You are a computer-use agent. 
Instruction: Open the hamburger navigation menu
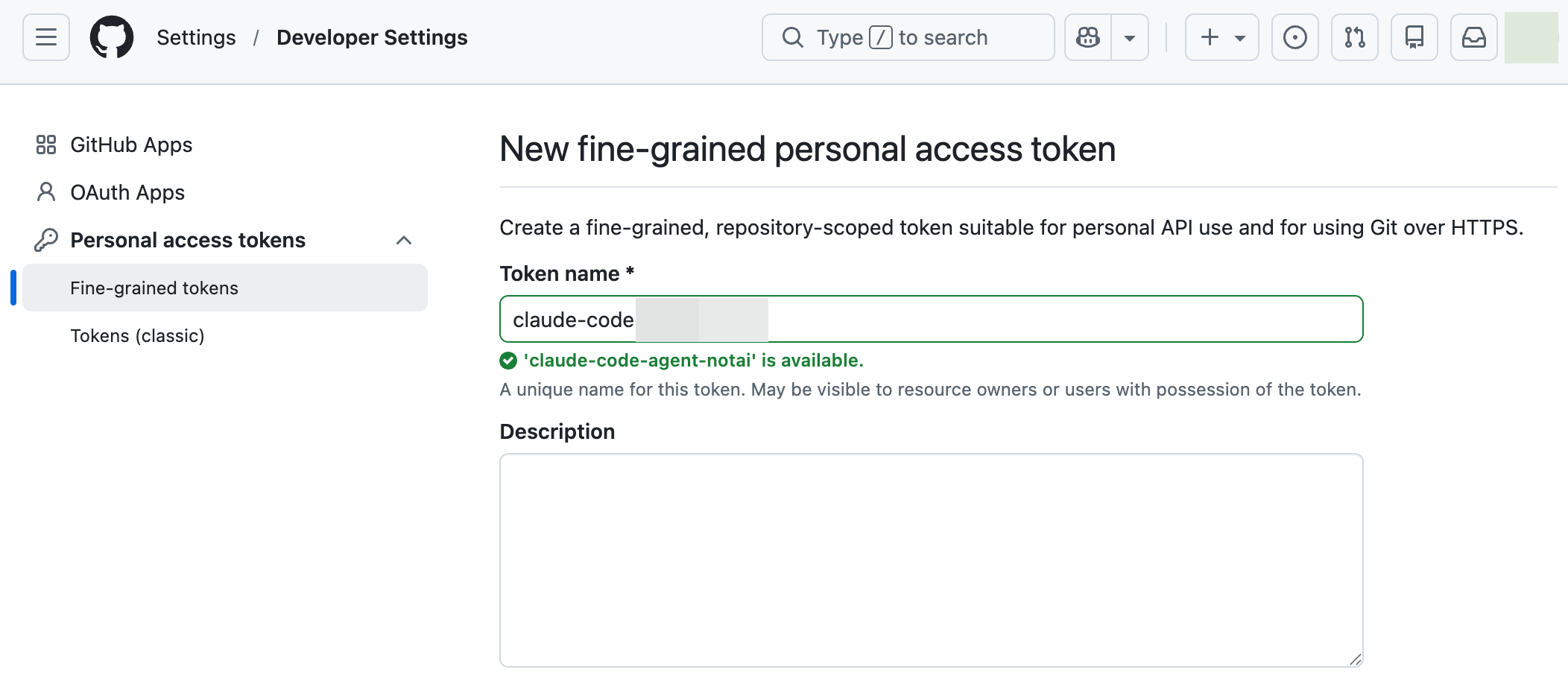click(x=46, y=37)
